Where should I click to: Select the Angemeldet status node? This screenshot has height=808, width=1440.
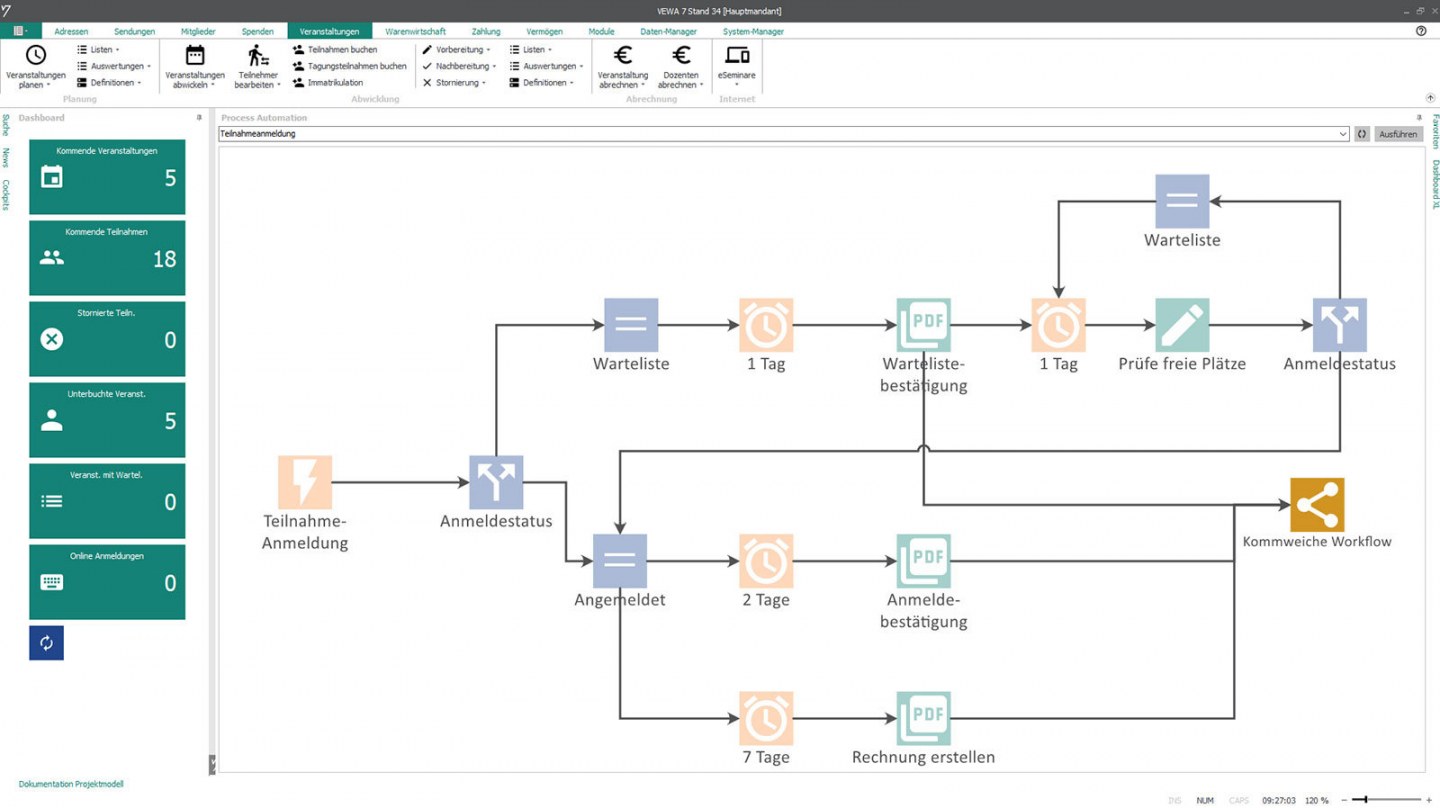point(620,561)
